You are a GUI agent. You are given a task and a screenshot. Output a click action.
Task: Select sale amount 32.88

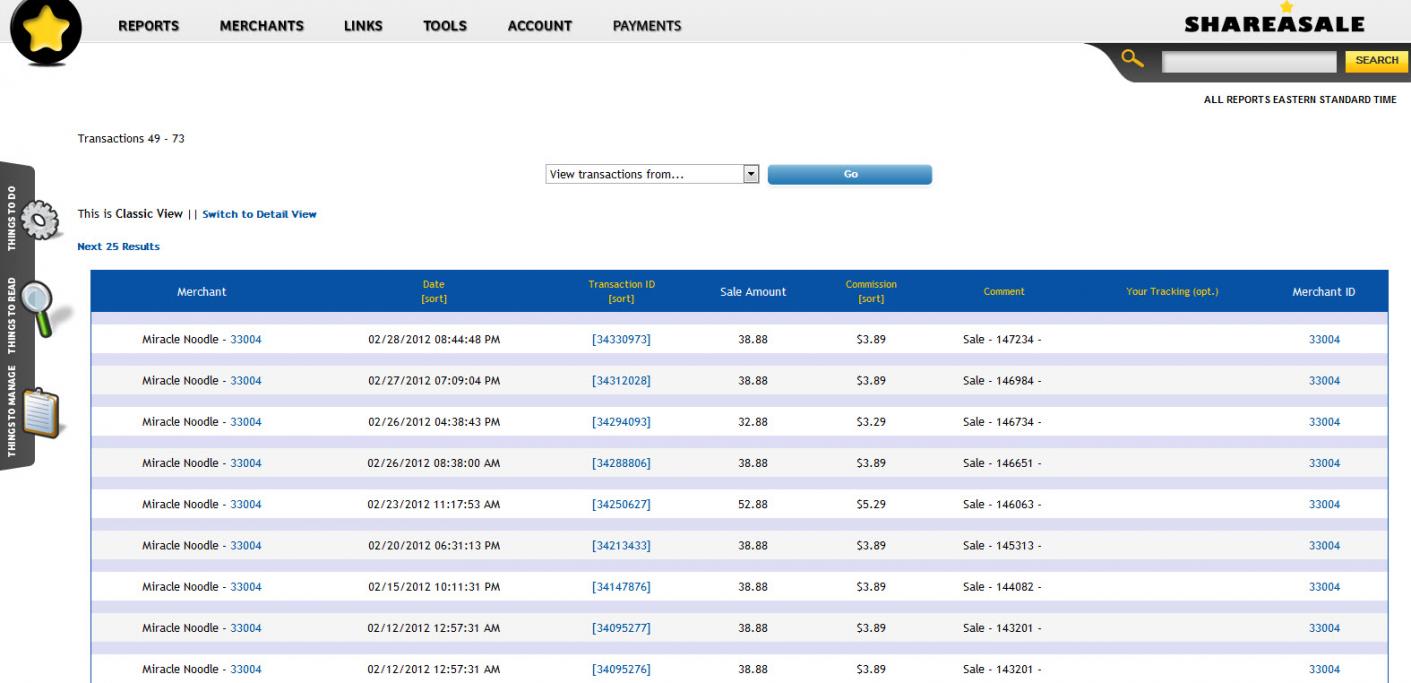[753, 422]
